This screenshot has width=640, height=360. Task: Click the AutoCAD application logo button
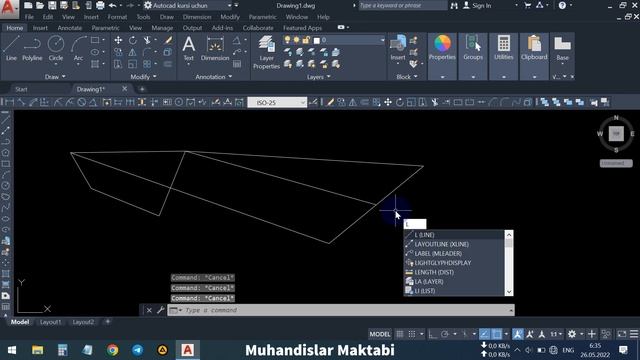[9, 8]
